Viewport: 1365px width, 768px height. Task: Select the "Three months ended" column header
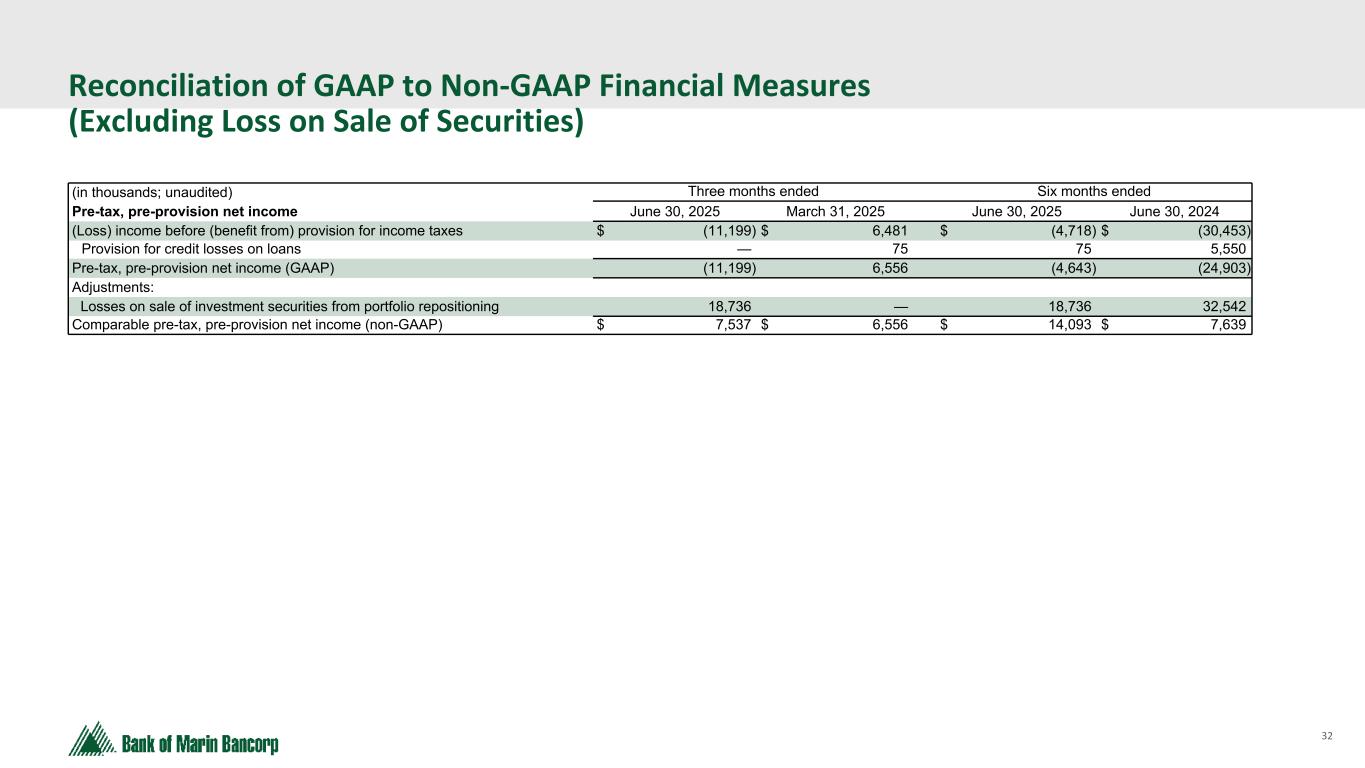(753, 191)
